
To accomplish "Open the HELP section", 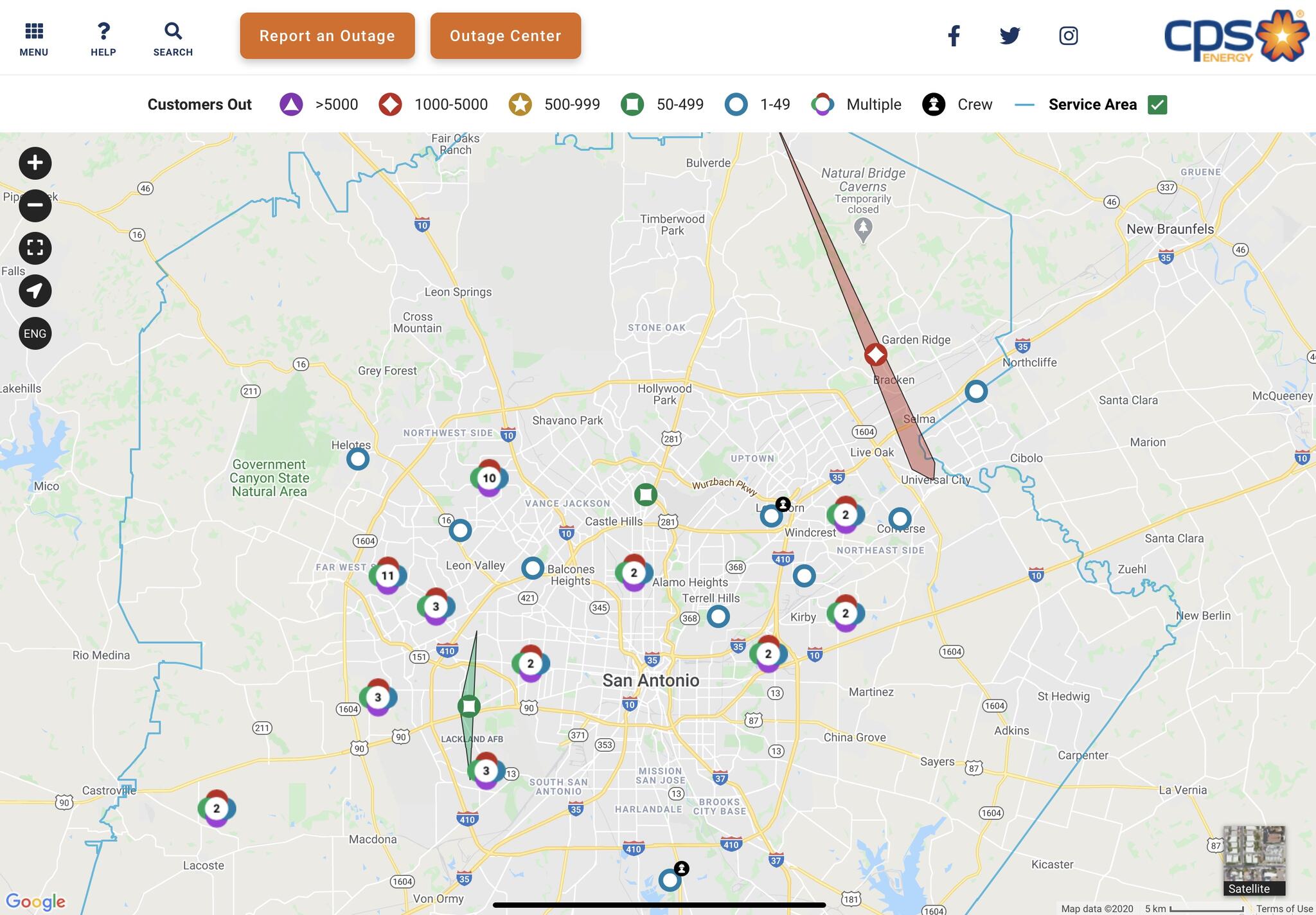I will coord(103,39).
